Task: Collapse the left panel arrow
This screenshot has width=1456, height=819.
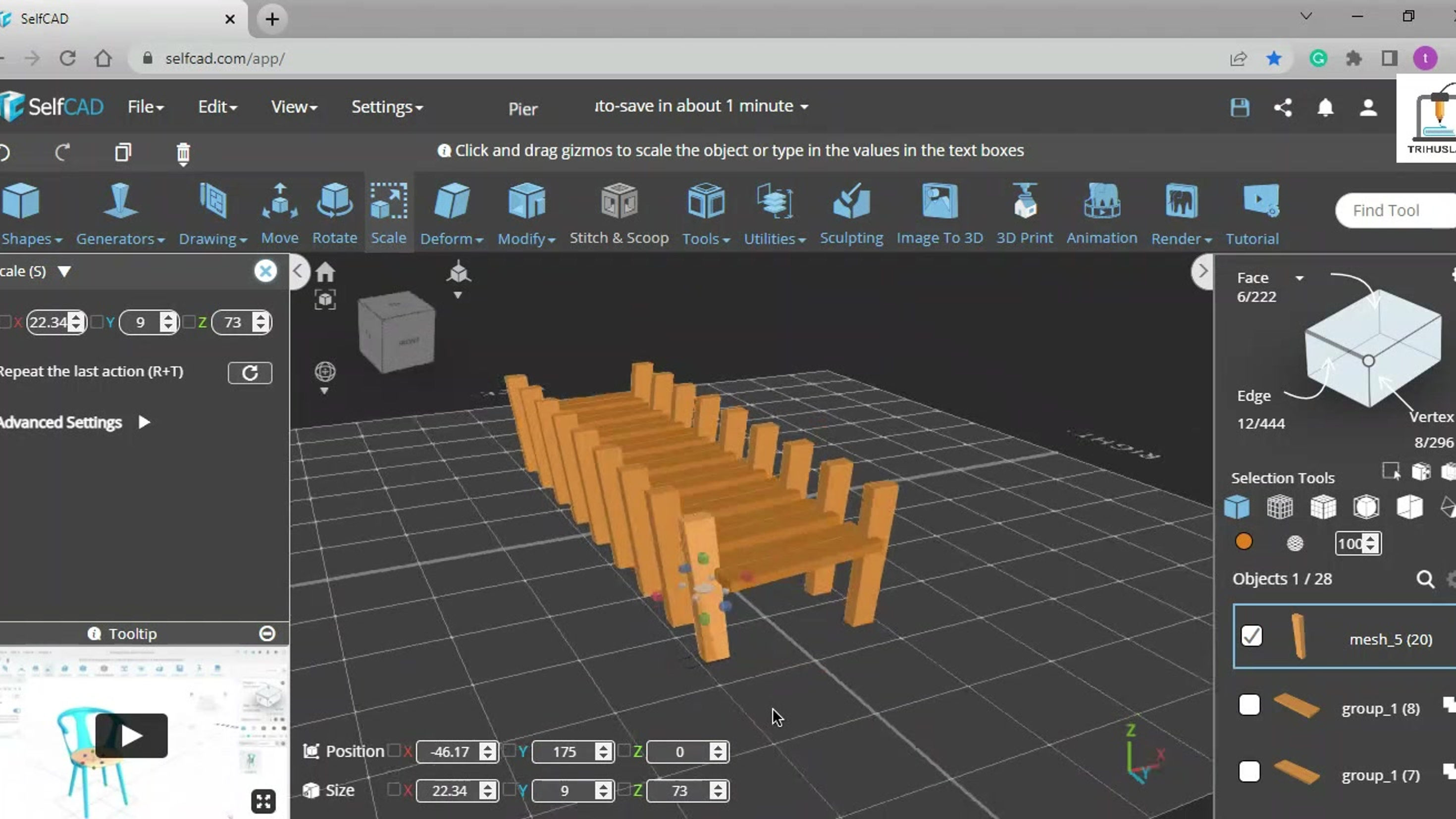Action: coord(299,271)
